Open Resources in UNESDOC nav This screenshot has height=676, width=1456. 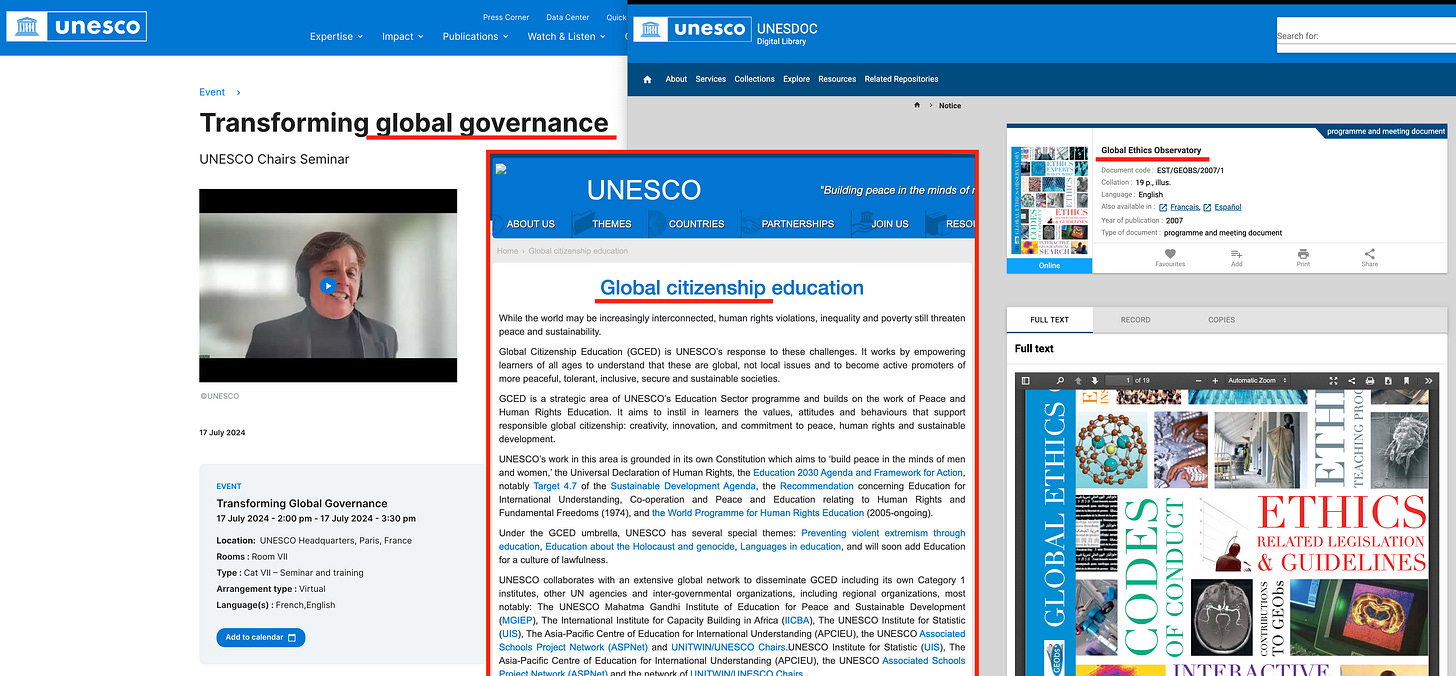(837, 79)
